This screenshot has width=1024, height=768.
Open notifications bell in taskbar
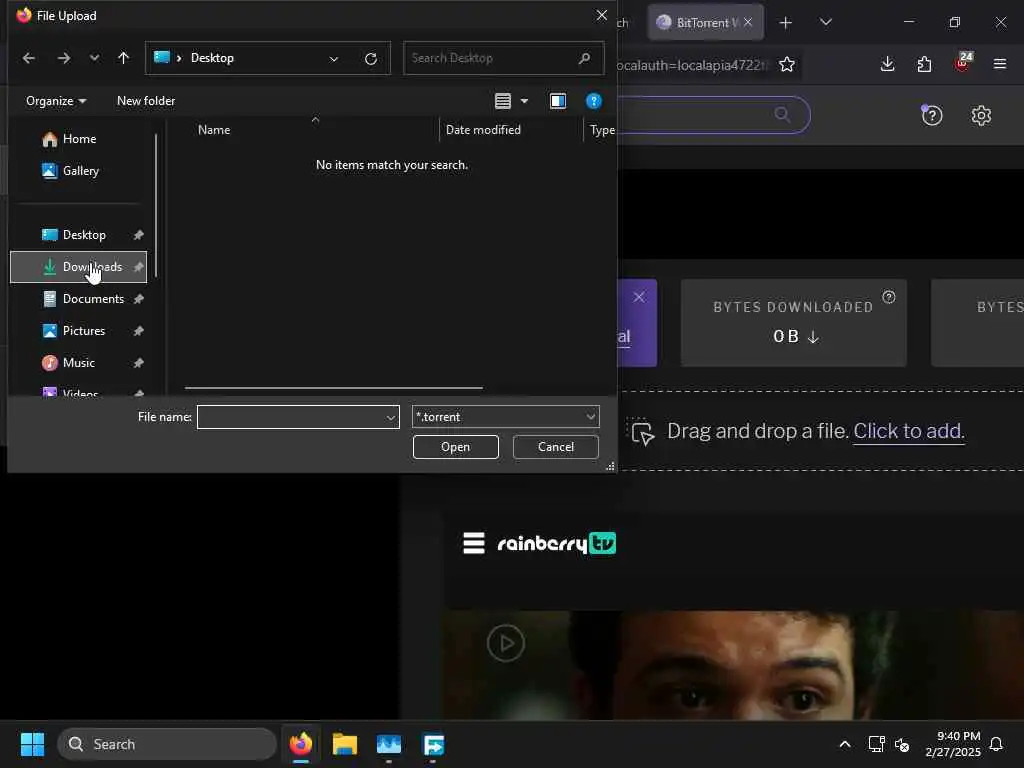pyautogui.click(x=996, y=744)
